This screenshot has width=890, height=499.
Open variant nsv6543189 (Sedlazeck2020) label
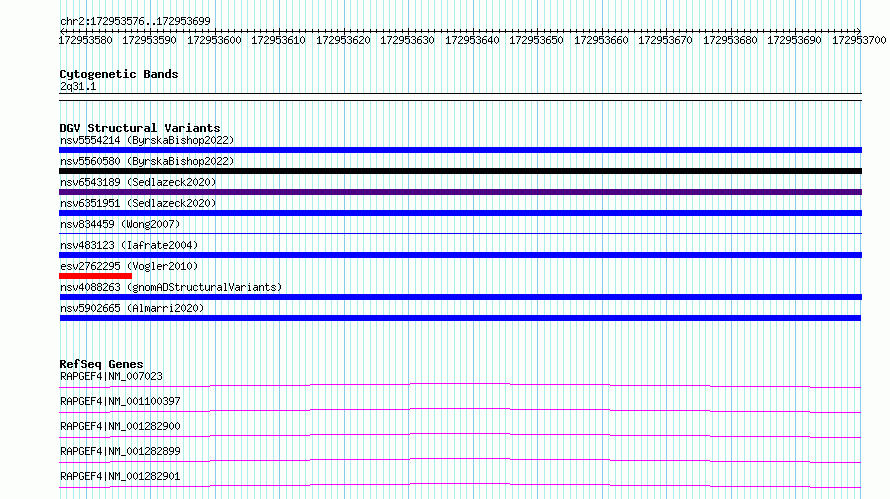click(138, 182)
